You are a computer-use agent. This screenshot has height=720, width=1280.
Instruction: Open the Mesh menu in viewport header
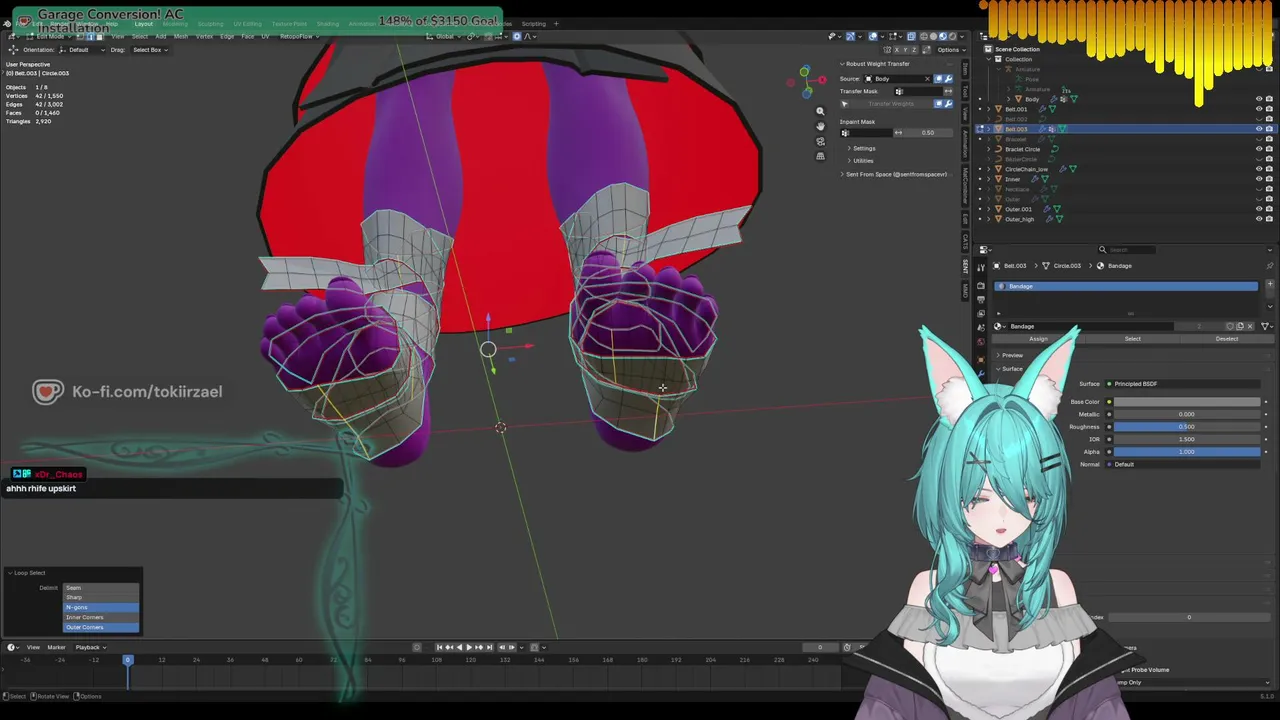pyautogui.click(x=181, y=37)
